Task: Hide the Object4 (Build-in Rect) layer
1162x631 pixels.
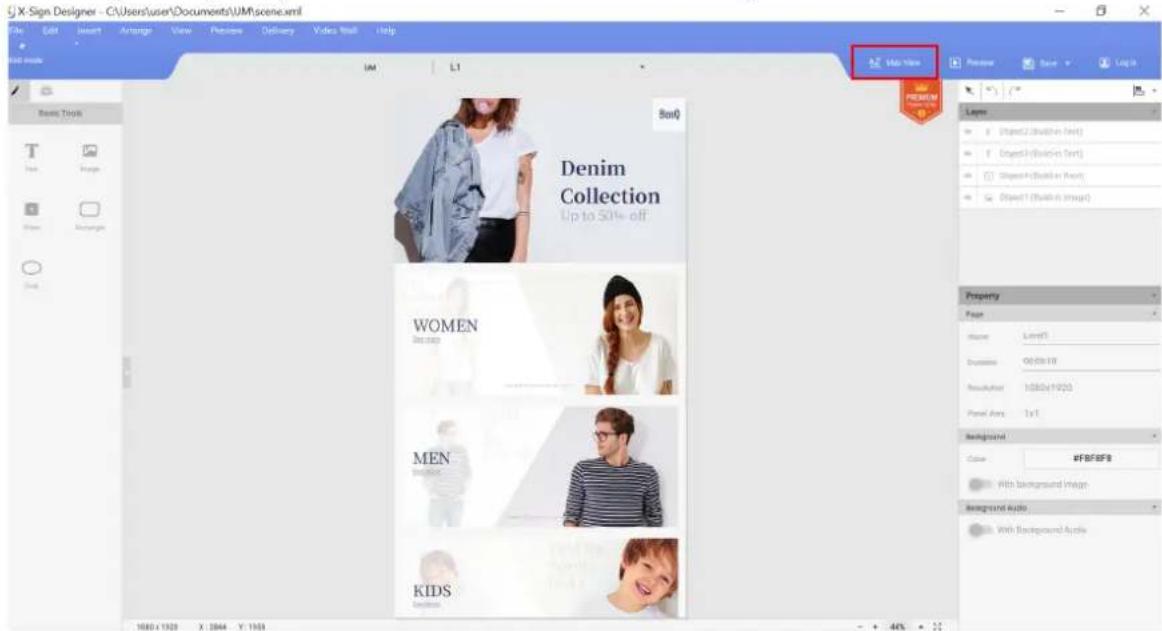Action: pyautogui.click(x=968, y=176)
